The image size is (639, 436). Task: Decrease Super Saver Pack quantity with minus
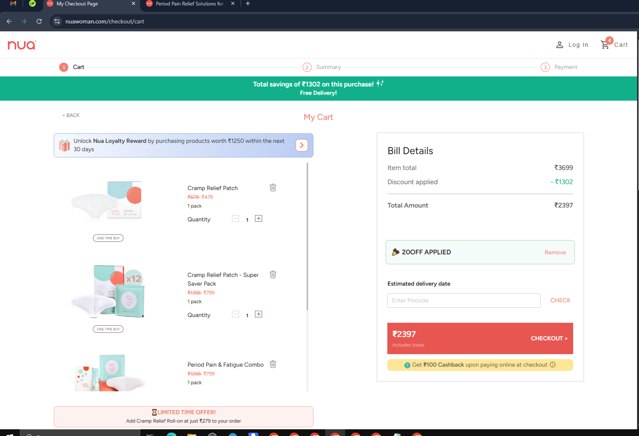236,314
